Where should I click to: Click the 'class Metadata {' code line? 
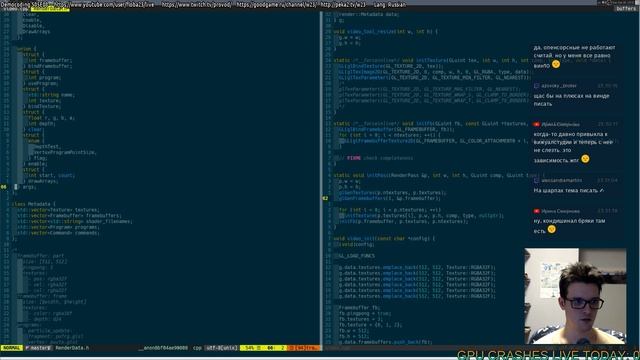tap(33, 204)
